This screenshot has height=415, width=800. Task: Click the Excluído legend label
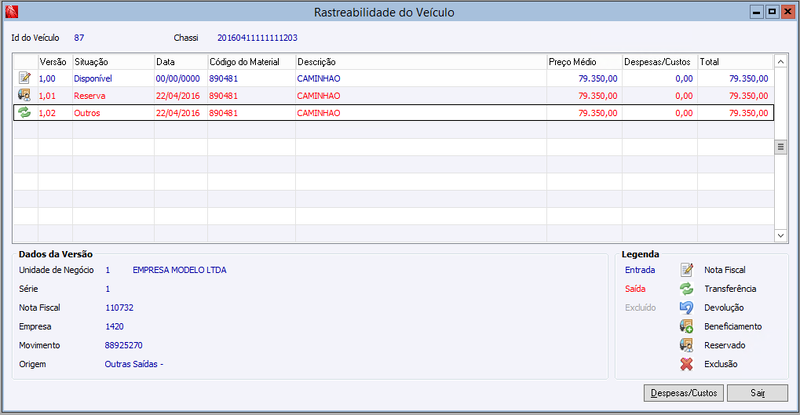click(x=640, y=308)
